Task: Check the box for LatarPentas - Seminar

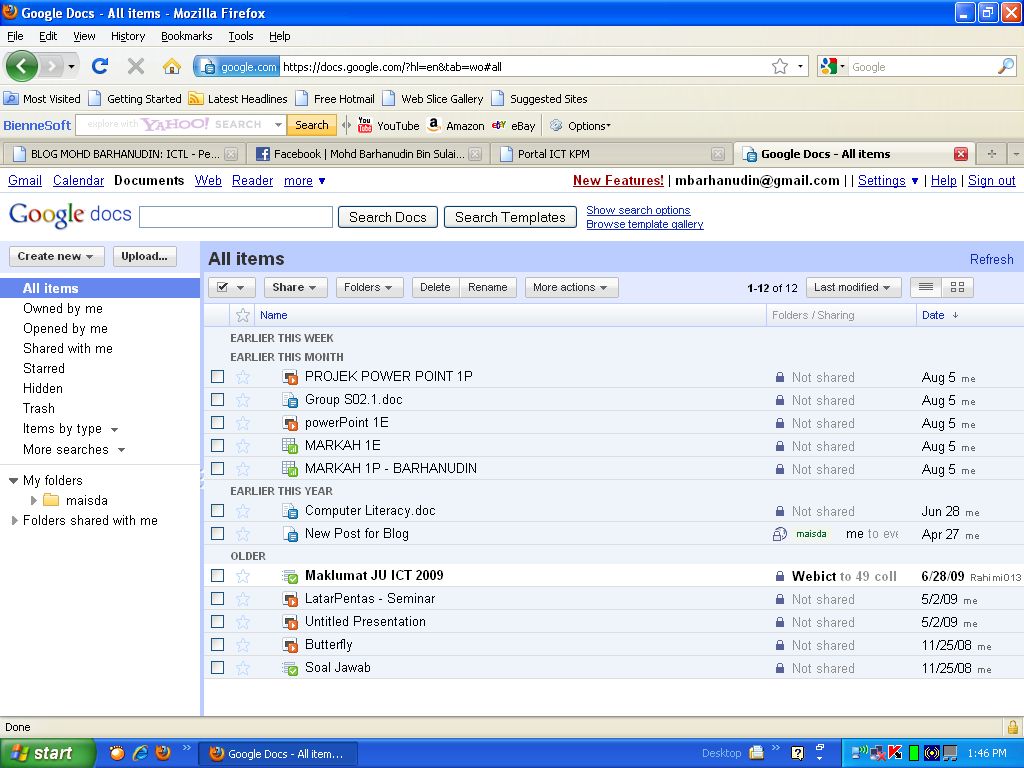Action: [217, 598]
